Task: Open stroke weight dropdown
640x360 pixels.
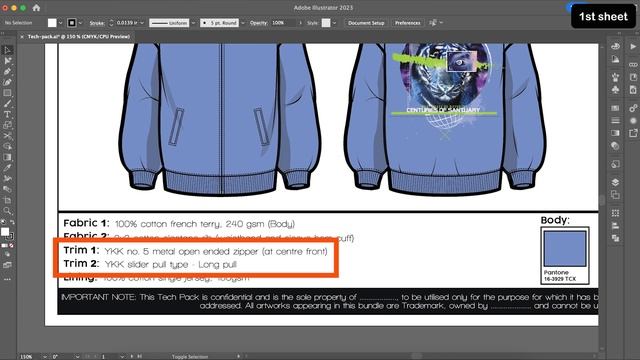Action: 142,23
